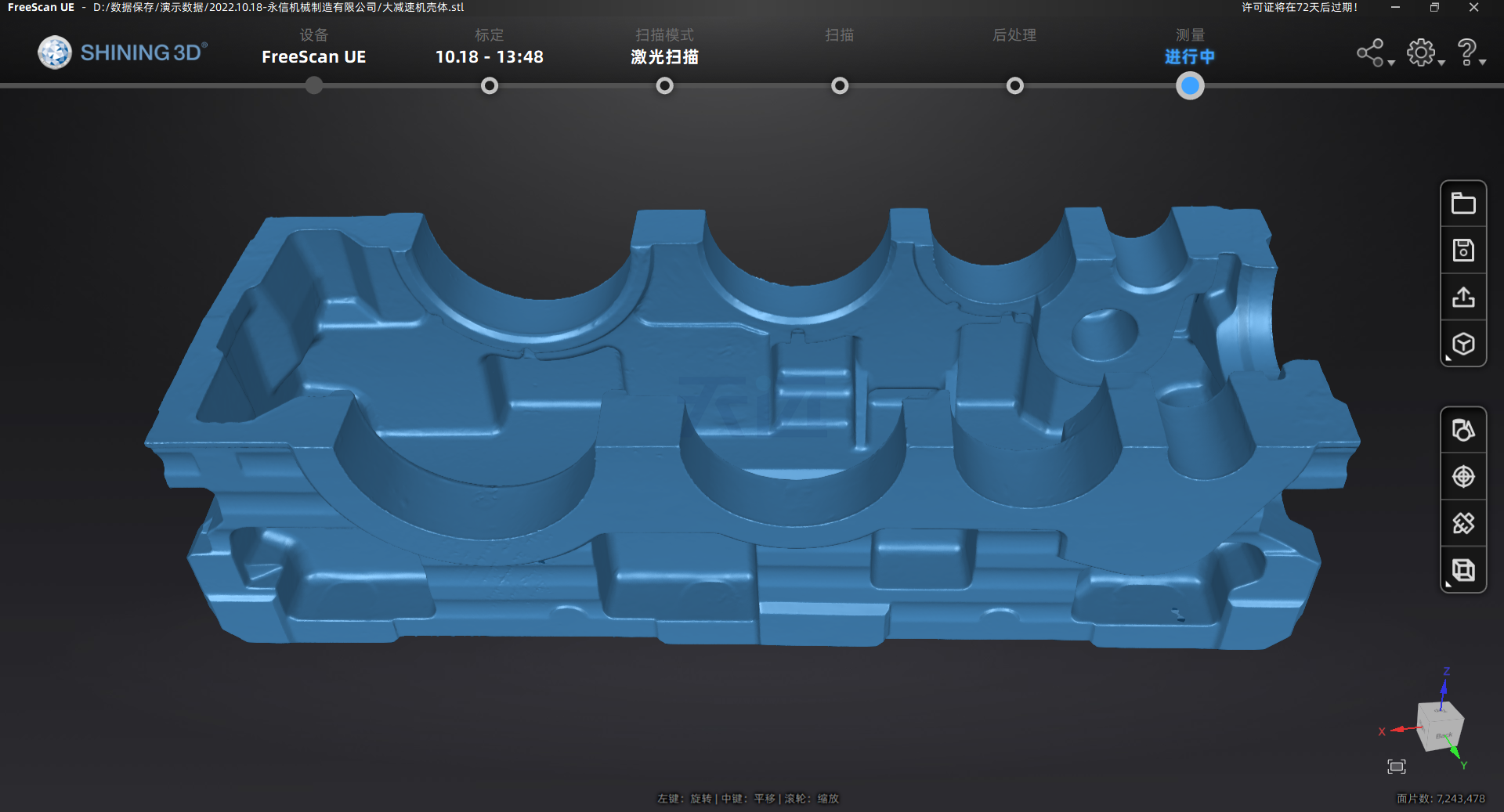1504x812 pixels.
Task: Click the wireframe box icon in the right toolbar
Action: pos(1462,570)
